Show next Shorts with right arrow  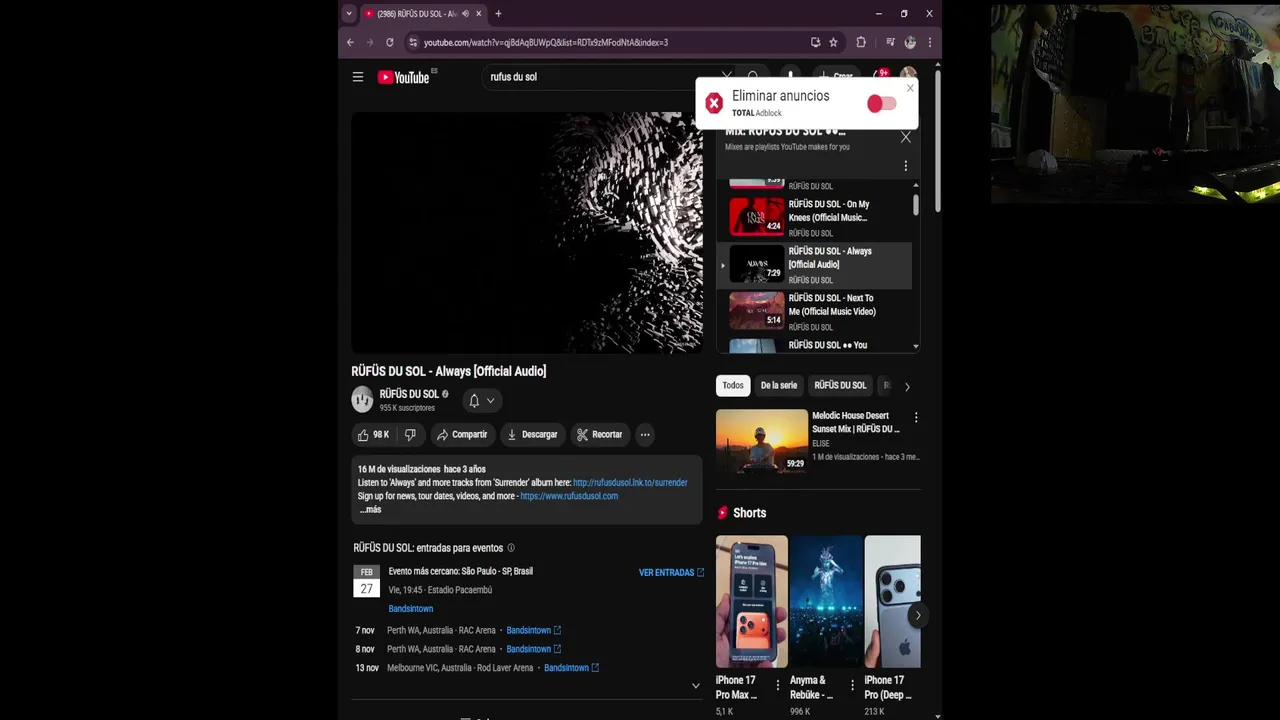coord(917,615)
